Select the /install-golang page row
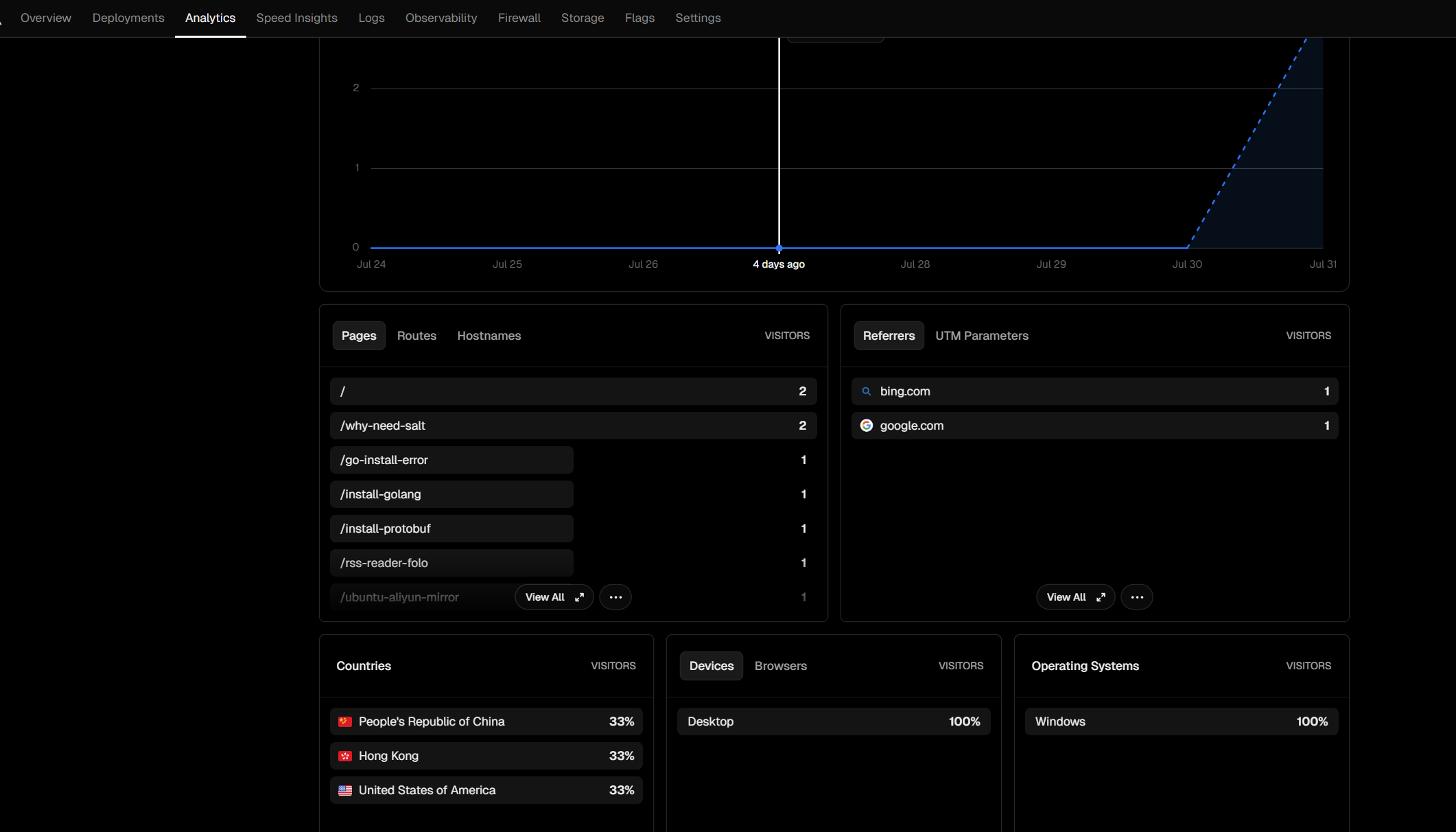Screen dimensions: 1456x832 [574, 494]
